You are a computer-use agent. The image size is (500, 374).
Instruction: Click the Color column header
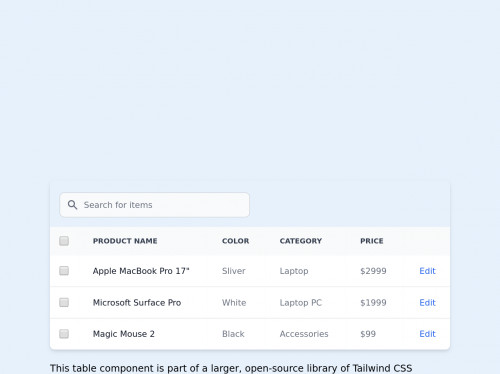pyautogui.click(x=236, y=241)
